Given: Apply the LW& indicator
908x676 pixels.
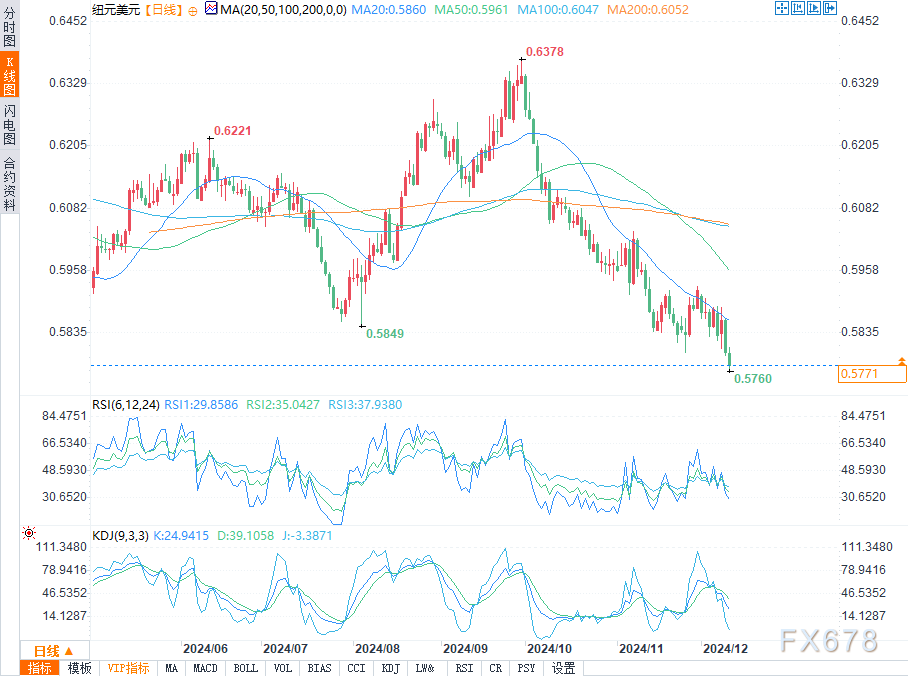Looking at the screenshot, I should pyautogui.click(x=424, y=668).
